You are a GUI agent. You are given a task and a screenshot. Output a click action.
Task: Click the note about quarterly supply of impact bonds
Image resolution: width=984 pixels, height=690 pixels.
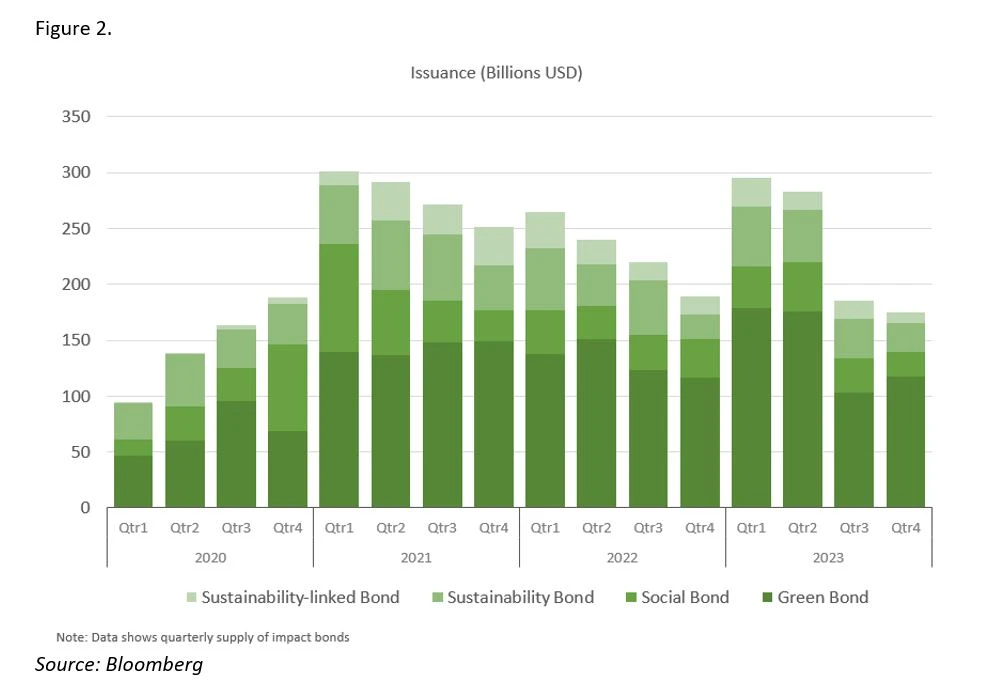coord(202,638)
